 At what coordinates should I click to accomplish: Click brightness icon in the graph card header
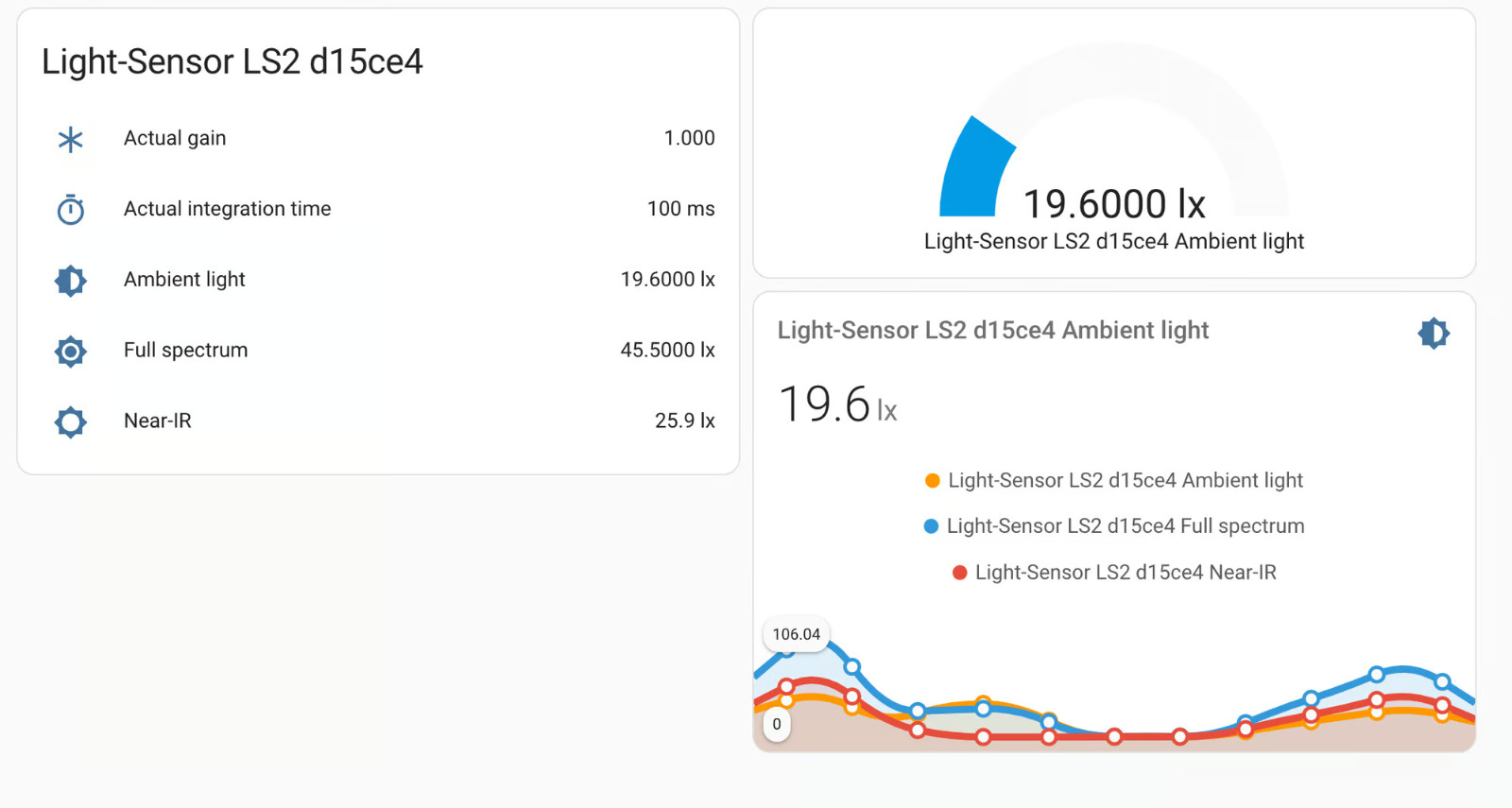(1433, 333)
